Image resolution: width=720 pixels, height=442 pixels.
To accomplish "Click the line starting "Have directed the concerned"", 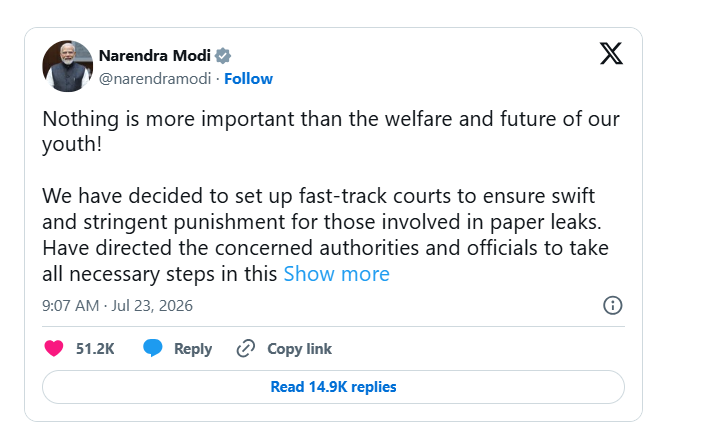I will click(x=326, y=248).
